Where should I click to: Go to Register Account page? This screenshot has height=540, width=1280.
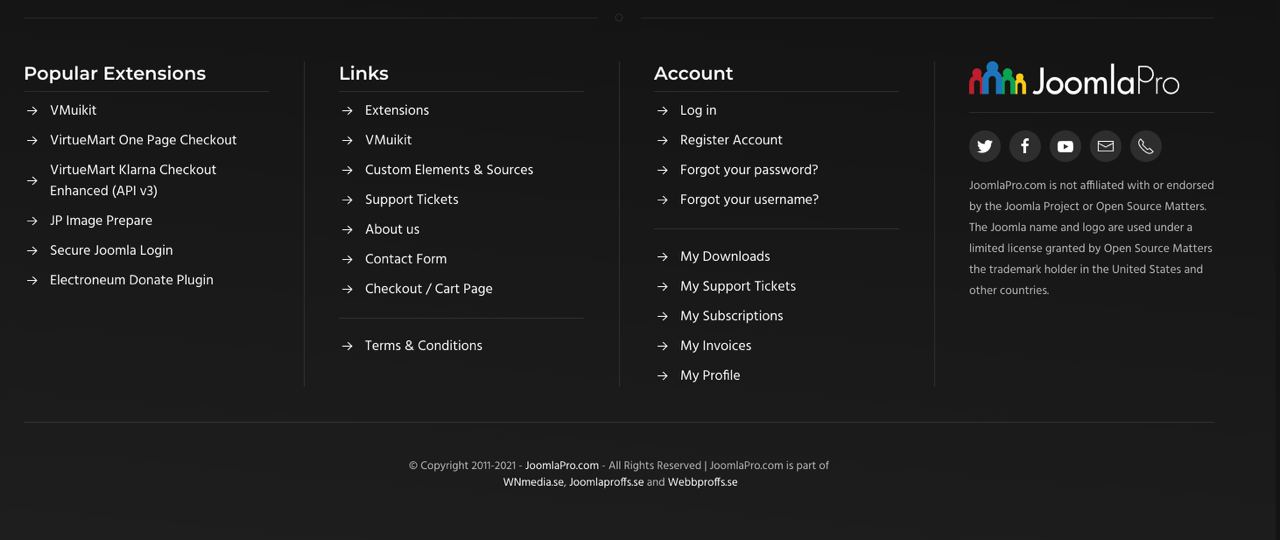731,140
